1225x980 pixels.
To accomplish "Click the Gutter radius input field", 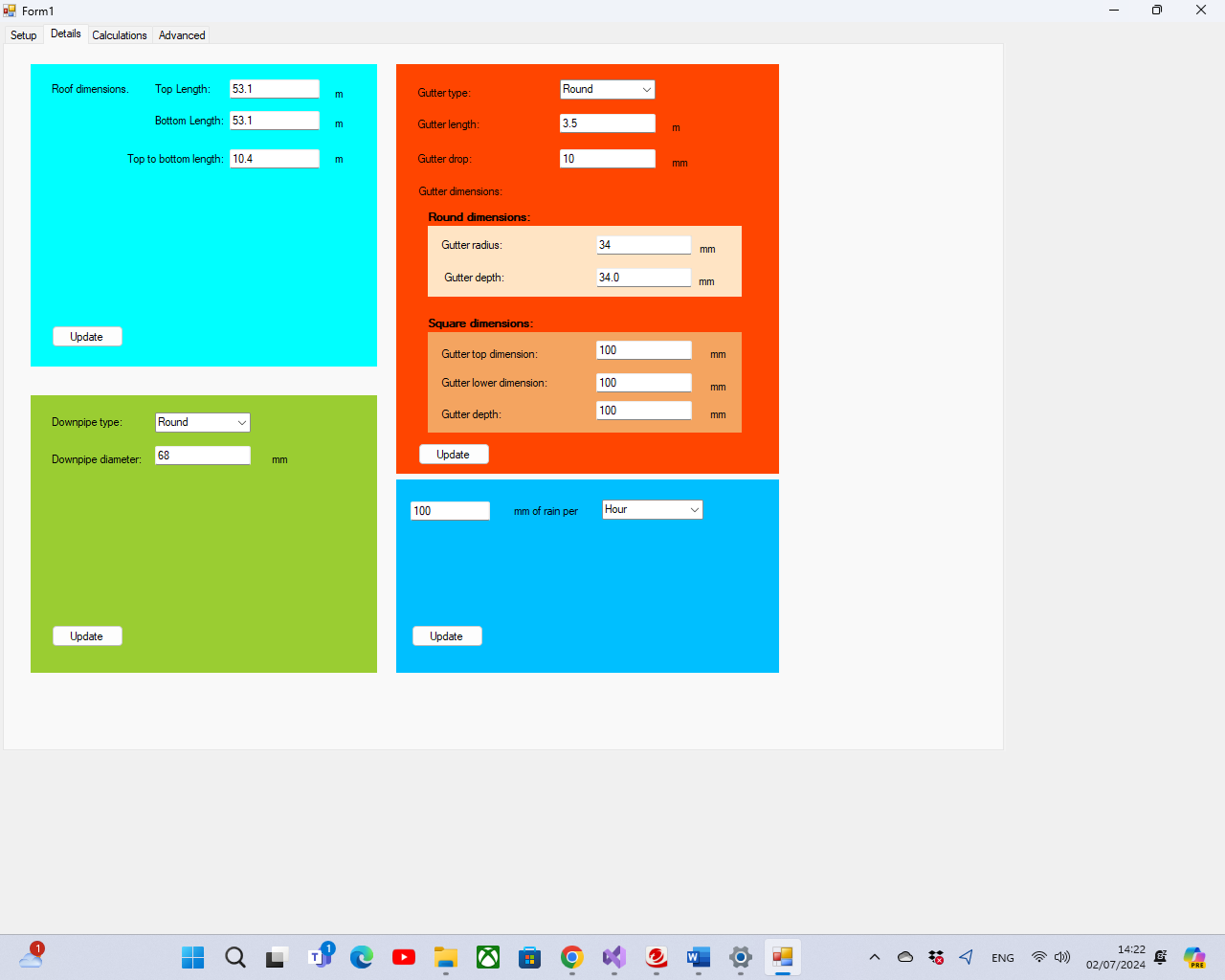I will point(643,245).
